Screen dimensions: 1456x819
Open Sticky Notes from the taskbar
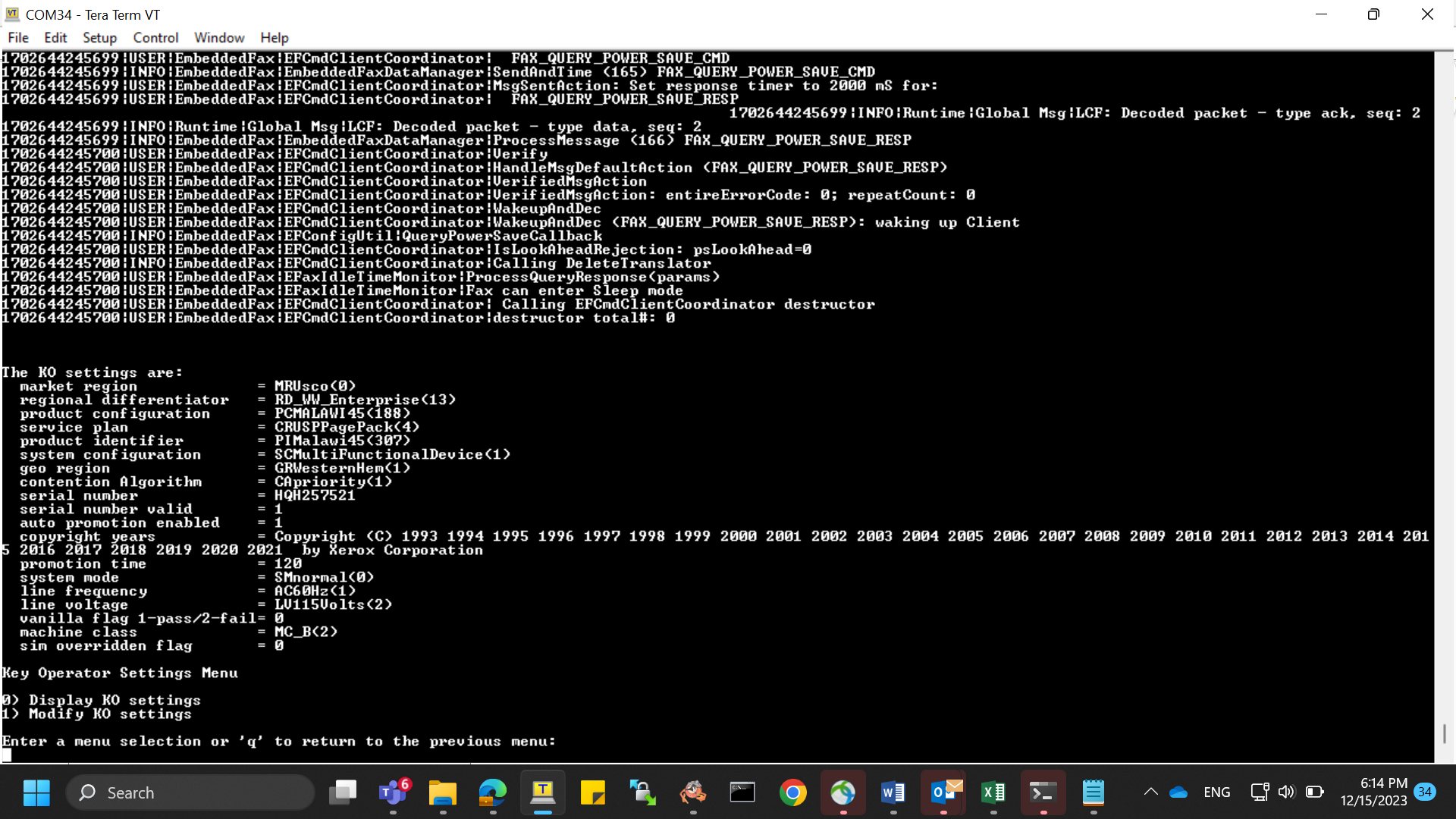[593, 792]
